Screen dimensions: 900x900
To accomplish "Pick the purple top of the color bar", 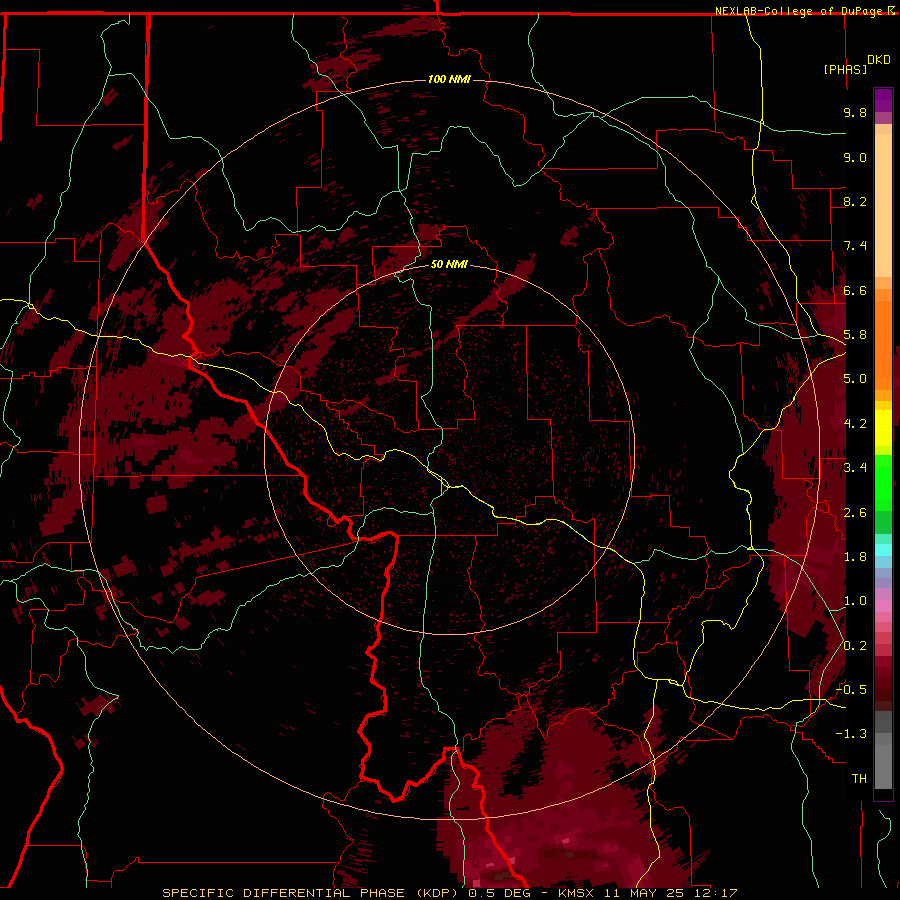I will pyautogui.click(x=883, y=100).
